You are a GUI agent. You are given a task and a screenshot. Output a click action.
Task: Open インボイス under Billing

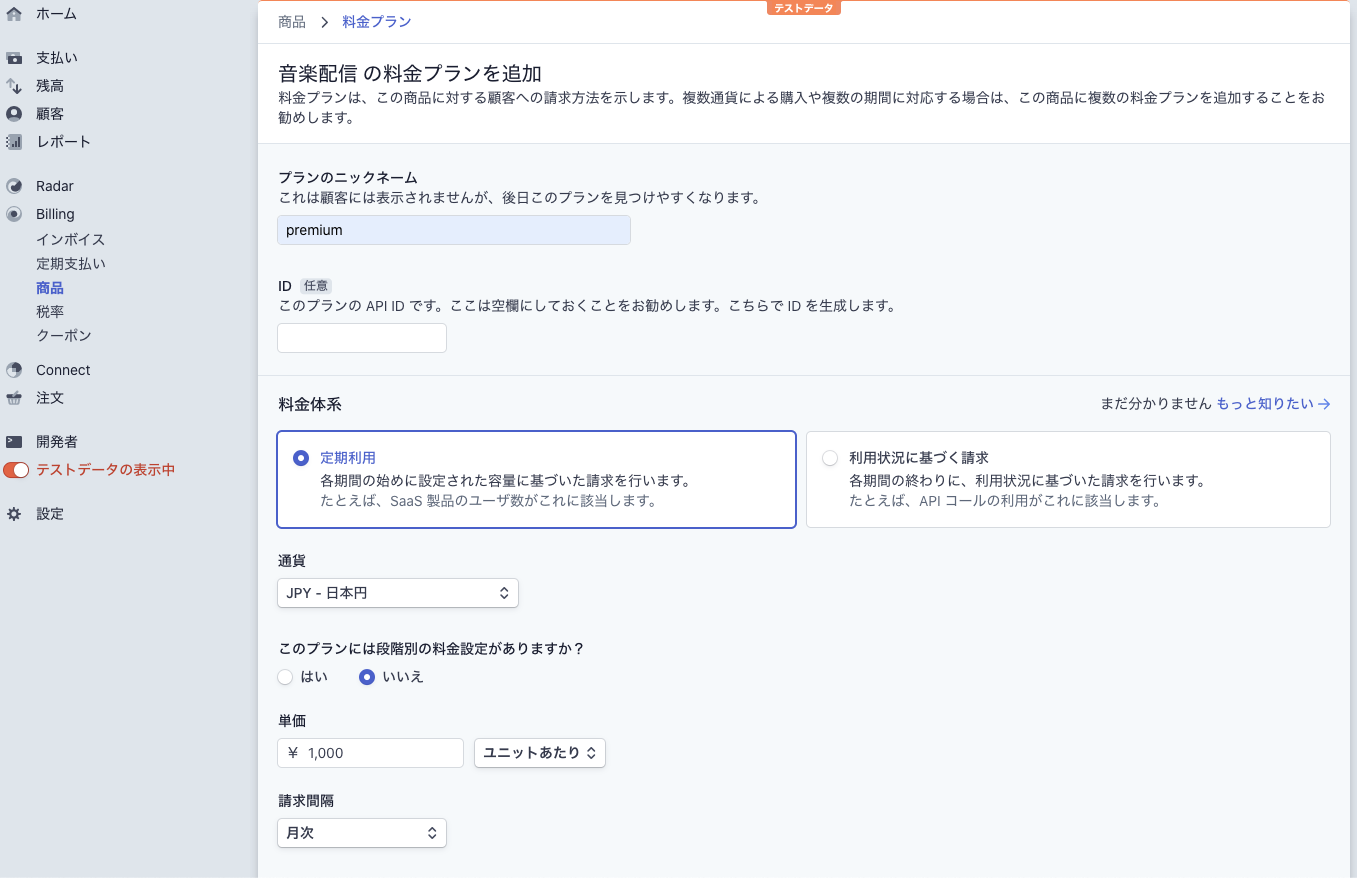click(x=70, y=240)
